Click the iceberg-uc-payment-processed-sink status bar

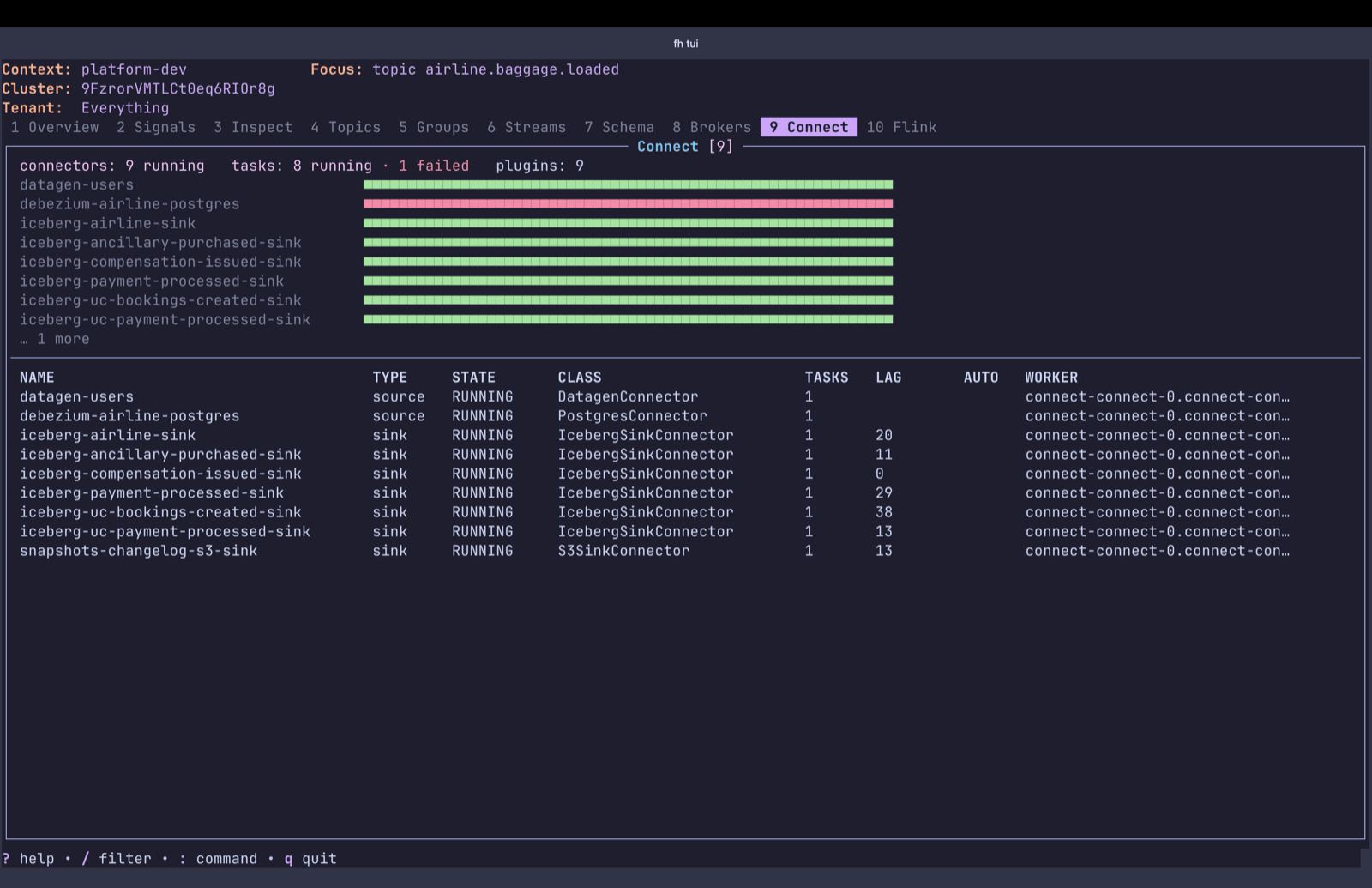(628, 319)
